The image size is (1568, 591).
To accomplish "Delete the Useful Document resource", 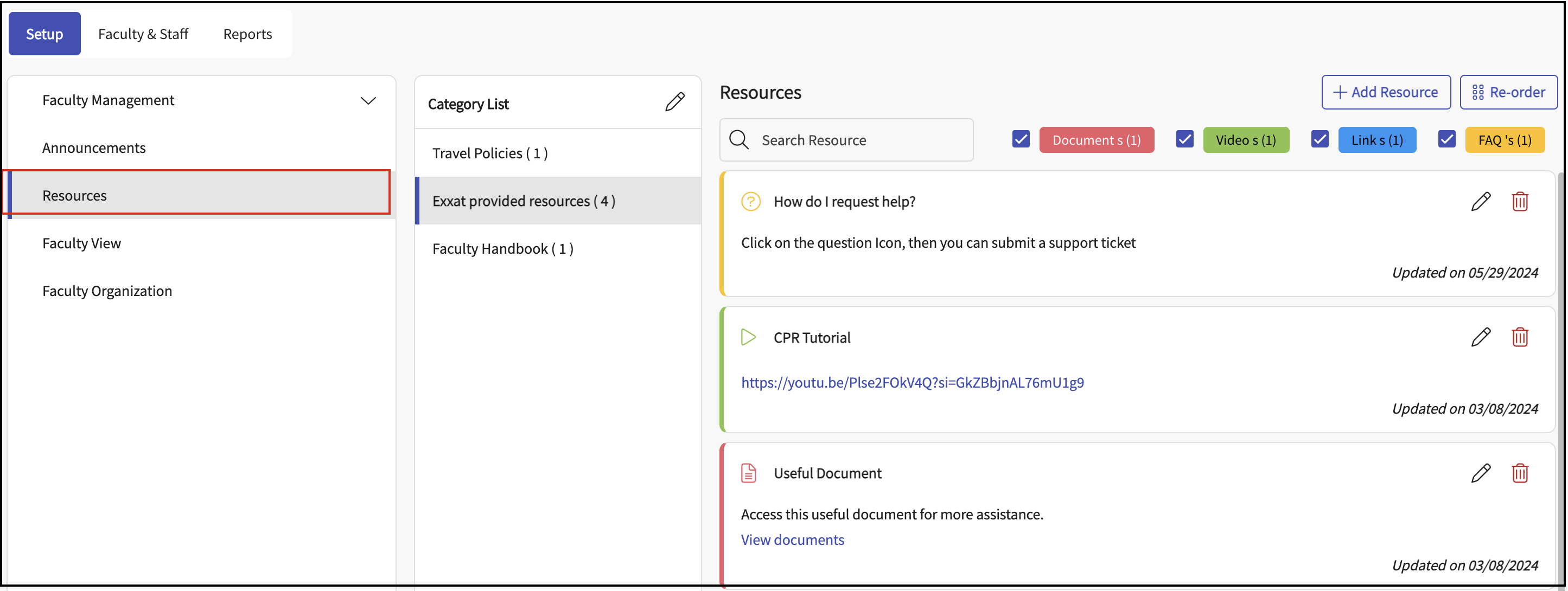I will (1519, 473).
